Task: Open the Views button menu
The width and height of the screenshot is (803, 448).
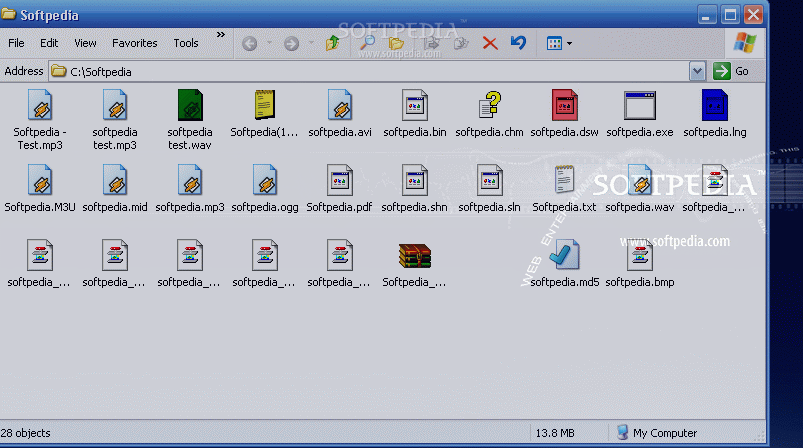Action: [x=559, y=44]
